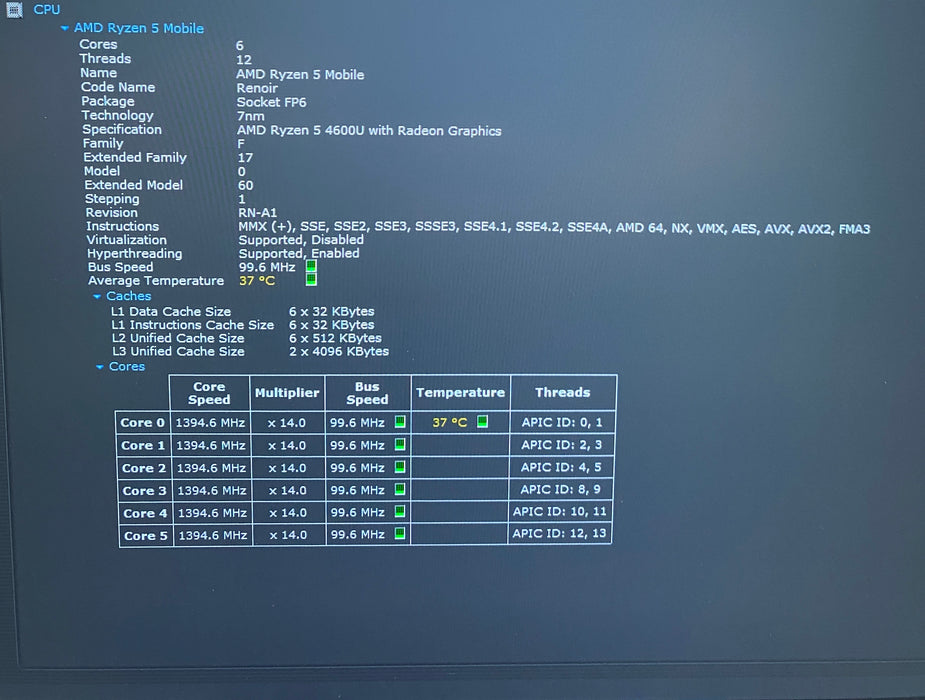This screenshot has height=700, width=925.
Task: Click the Cores section heading label
Action: coord(127,367)
